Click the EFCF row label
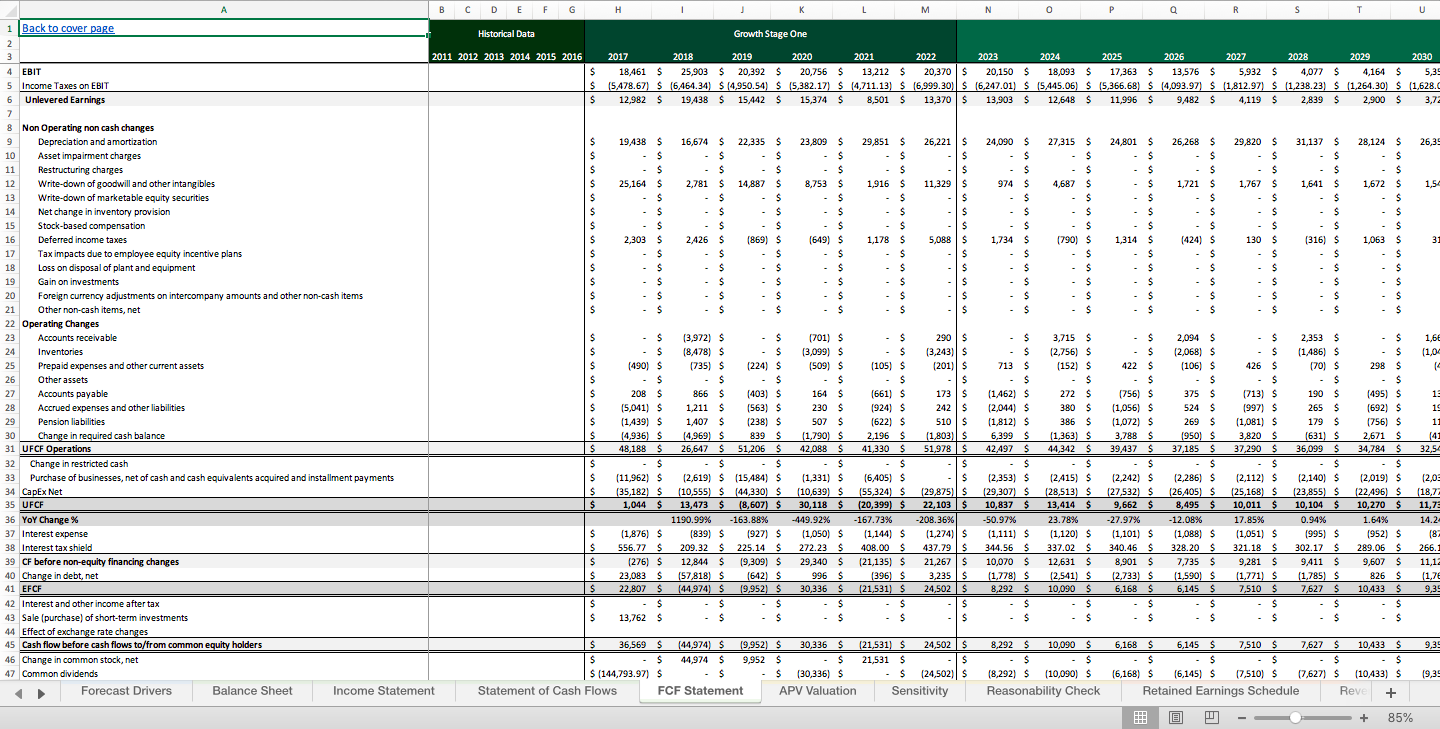The image size is (1440, 729). click(x=33, y=589)
